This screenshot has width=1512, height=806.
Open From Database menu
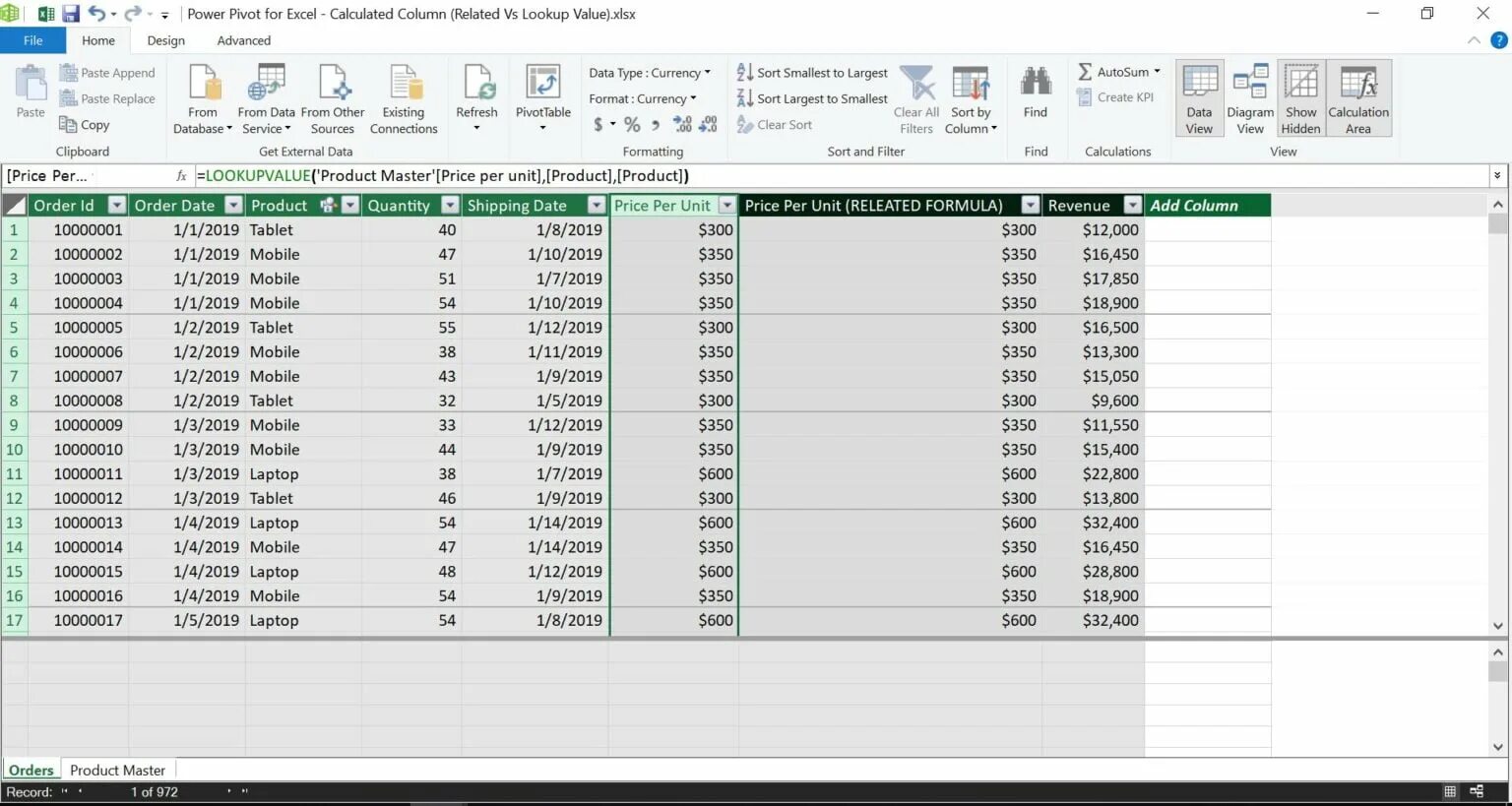click(203, 99)
